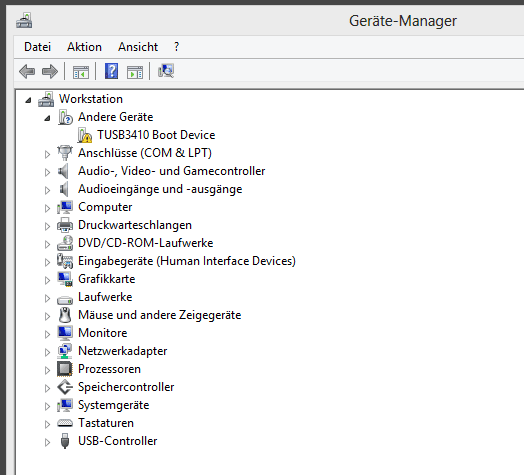This screenshot has width=524, height=475.
Task: Expand Mäuse und andere Zeigegeräte
Action: [47, 316]
